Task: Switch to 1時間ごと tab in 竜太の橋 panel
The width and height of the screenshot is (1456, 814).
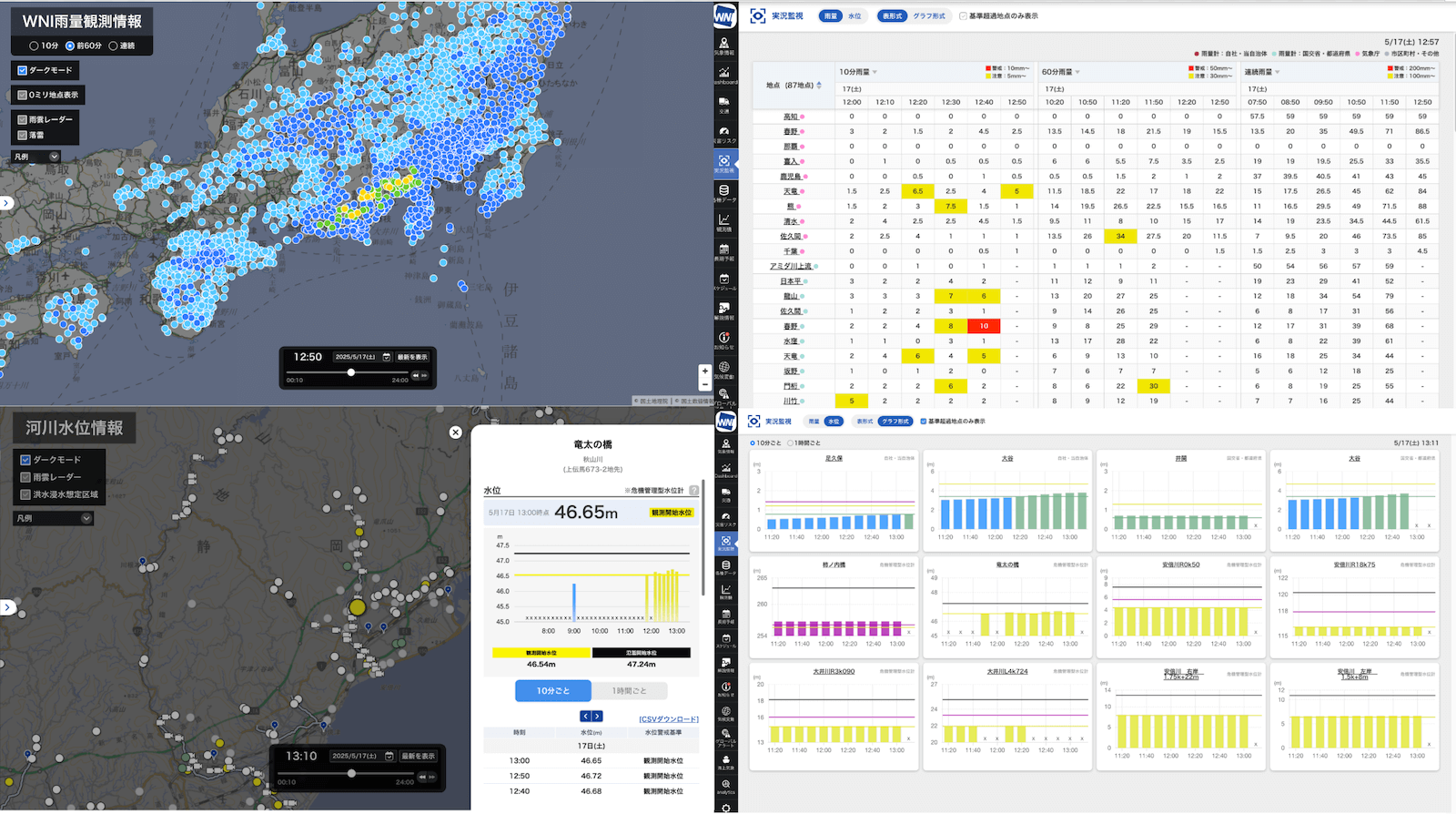Action: coord(629,691)
